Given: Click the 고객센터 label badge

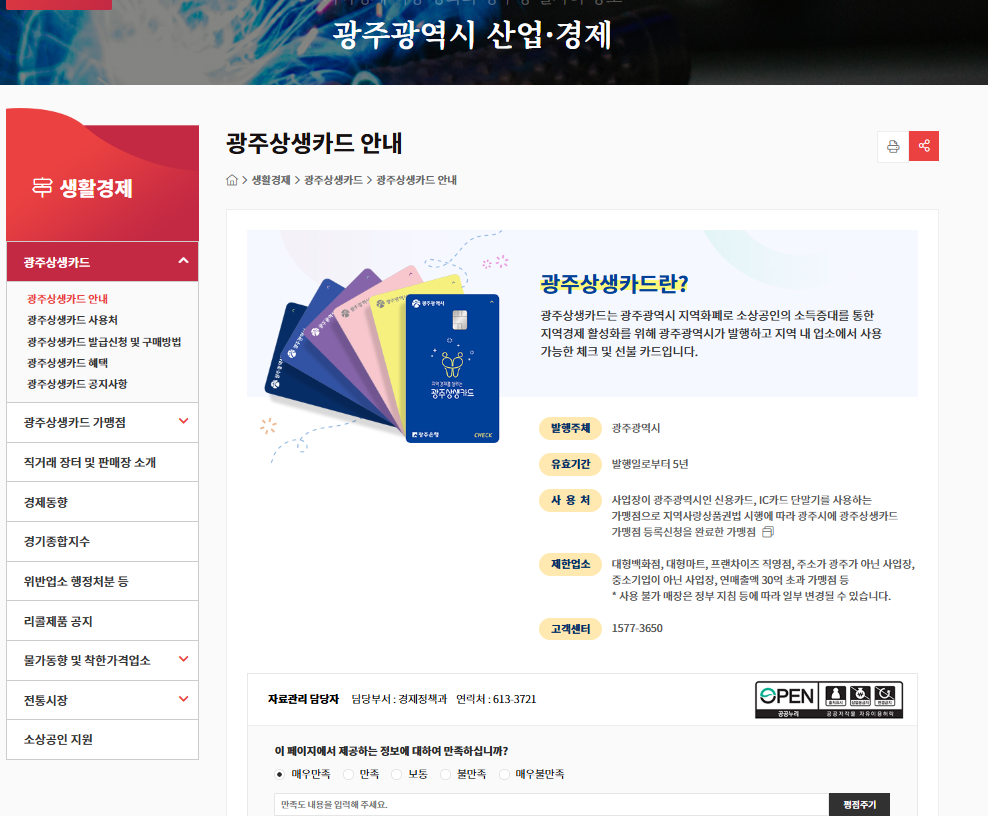Looking at the screenshot, I should (570, 628).
